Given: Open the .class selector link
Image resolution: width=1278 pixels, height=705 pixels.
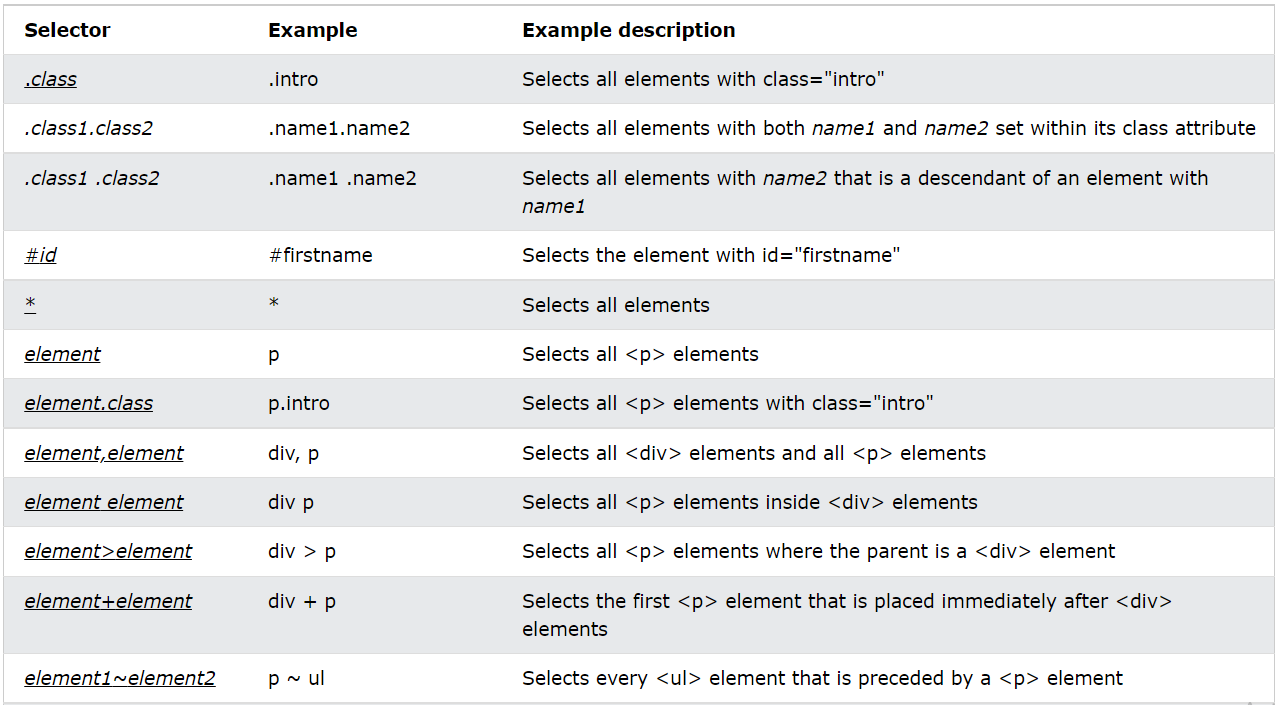Looking at the screenshot, I should pos(50,79).
